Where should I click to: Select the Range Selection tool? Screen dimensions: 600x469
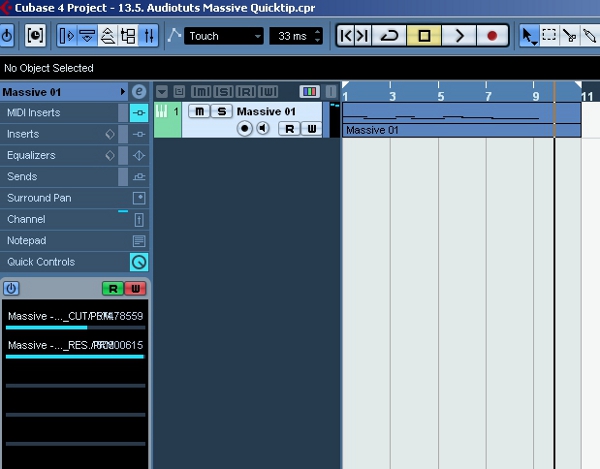tap(549, 36)
